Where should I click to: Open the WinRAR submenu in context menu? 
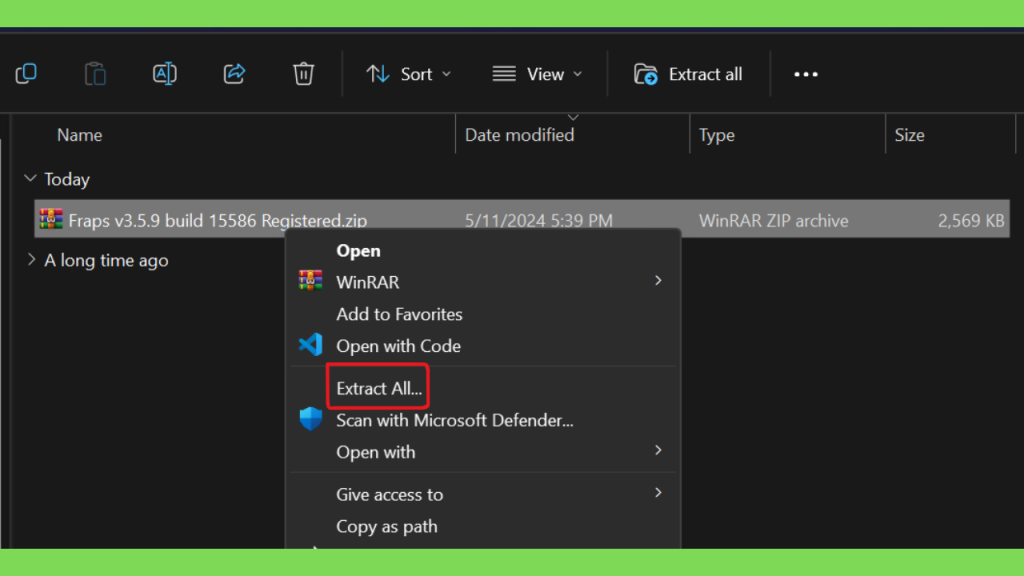[x=483, y=282]
